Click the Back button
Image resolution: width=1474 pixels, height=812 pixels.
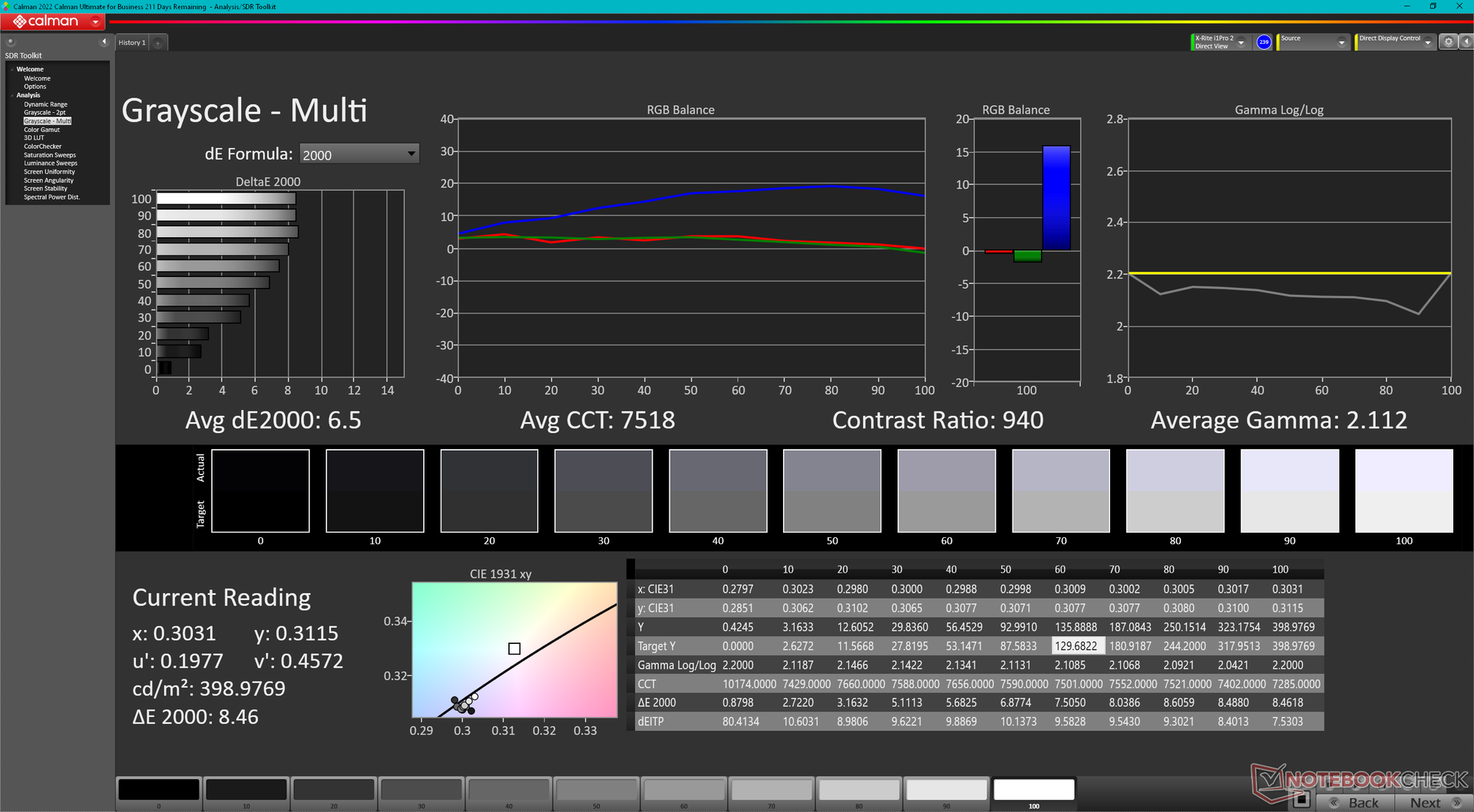click(x=1357, y=803)
